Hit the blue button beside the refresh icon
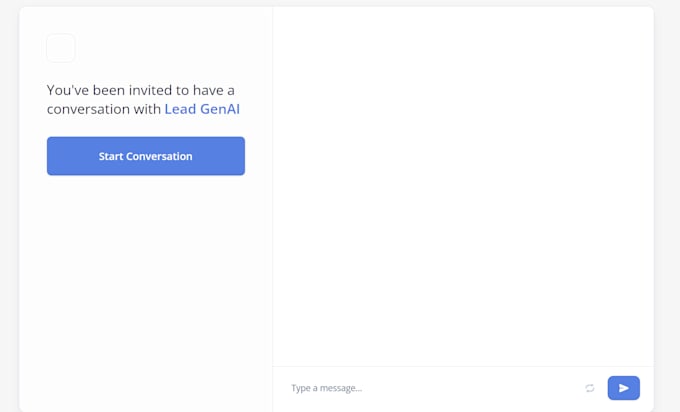 [623, 388]
